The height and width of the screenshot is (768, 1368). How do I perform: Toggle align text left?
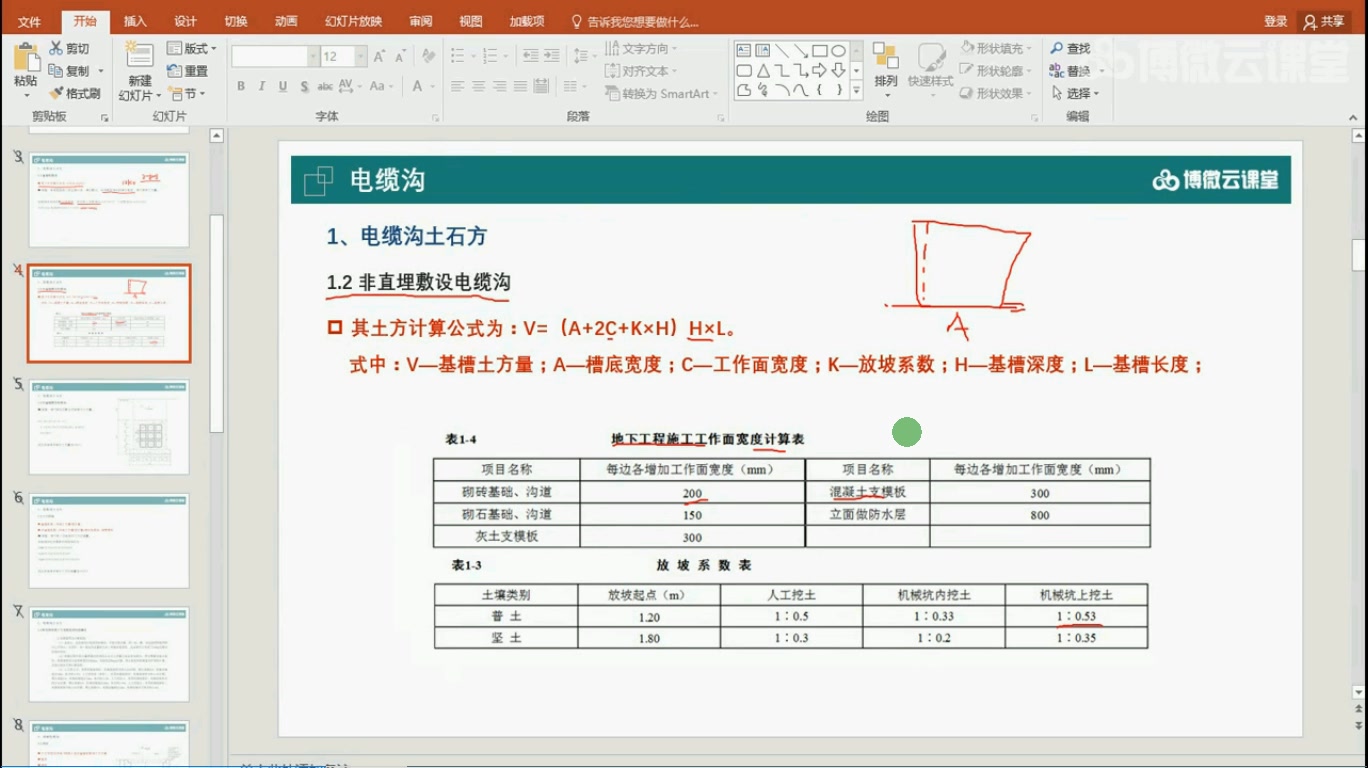click(457, 87)
